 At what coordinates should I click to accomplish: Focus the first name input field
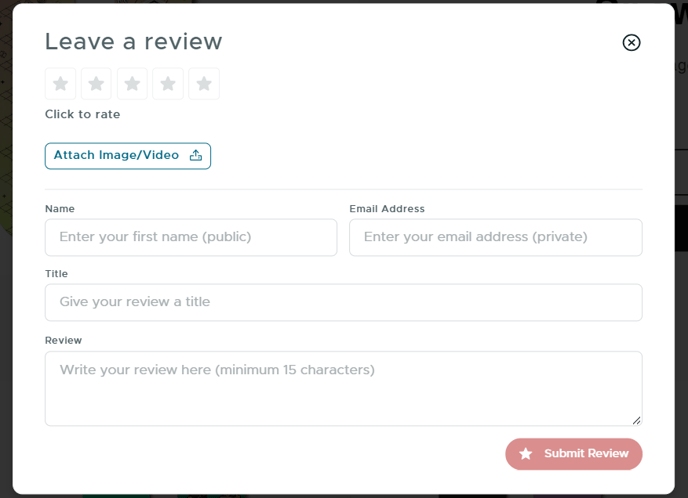(x=191, y=237)
